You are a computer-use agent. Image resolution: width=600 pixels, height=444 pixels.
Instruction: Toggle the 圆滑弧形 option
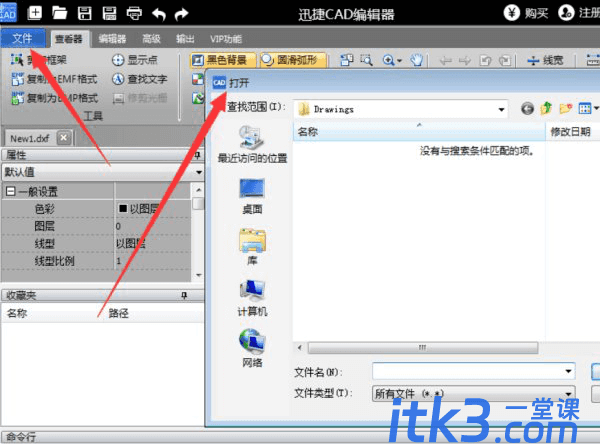293,60
